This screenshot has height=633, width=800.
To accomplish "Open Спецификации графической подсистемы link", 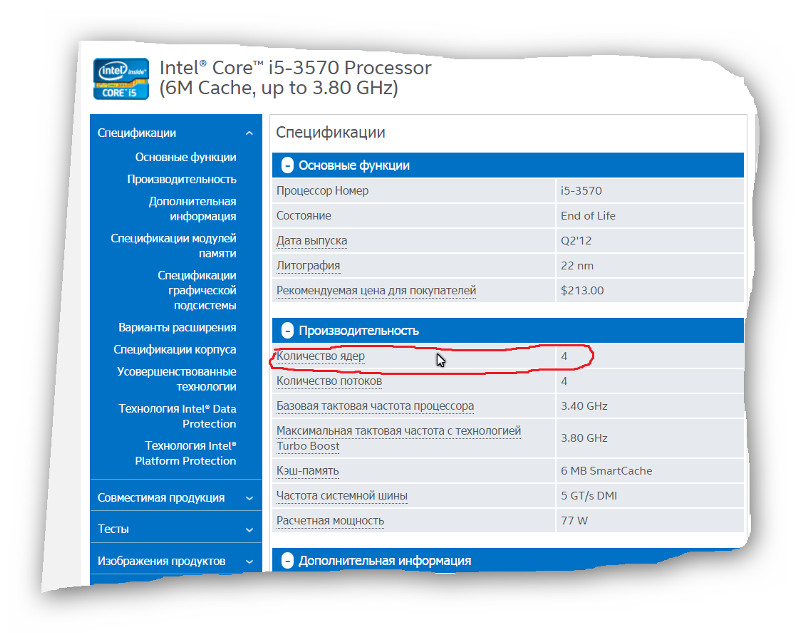I will click(x=196, y=290).
